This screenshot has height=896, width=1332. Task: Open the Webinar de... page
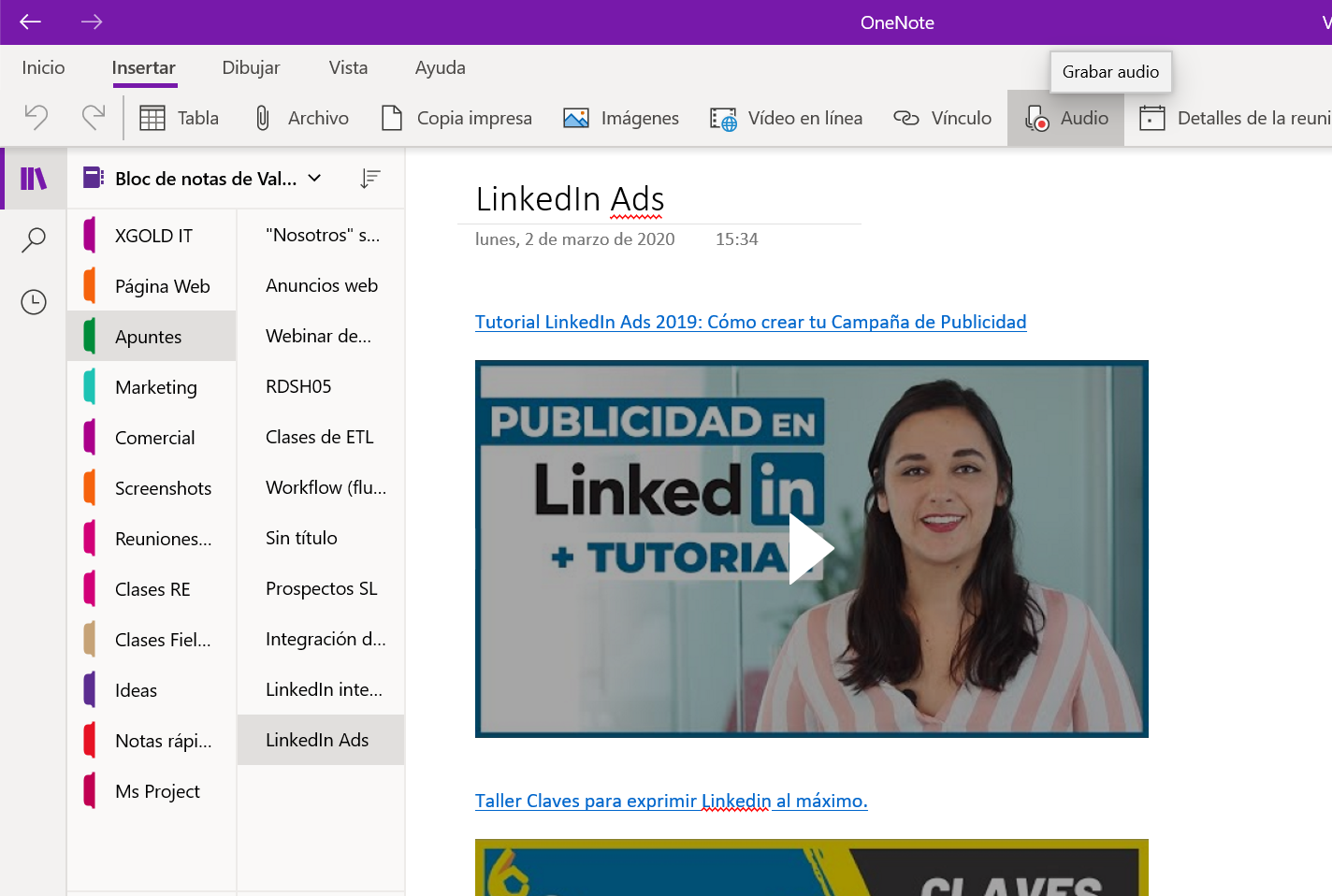pos(321,336)
